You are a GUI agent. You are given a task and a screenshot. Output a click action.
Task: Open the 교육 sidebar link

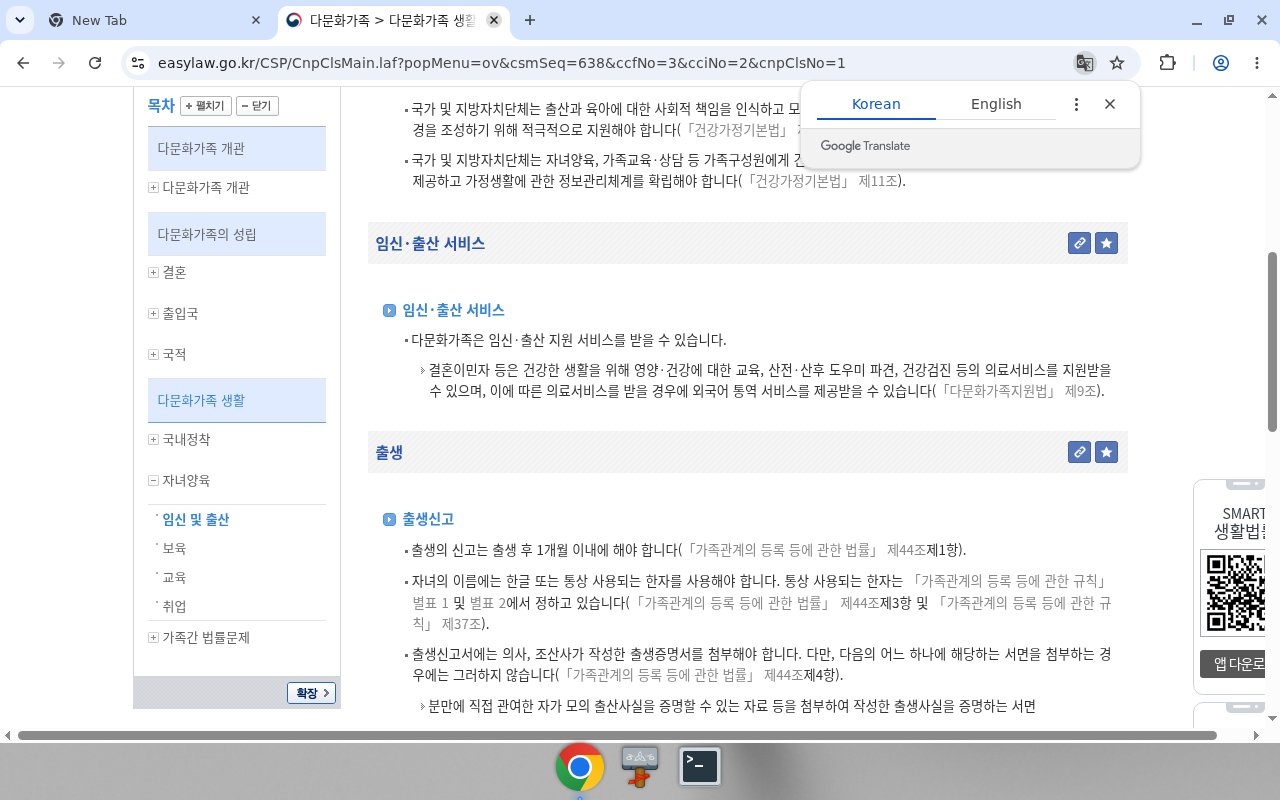pos(174,578)
